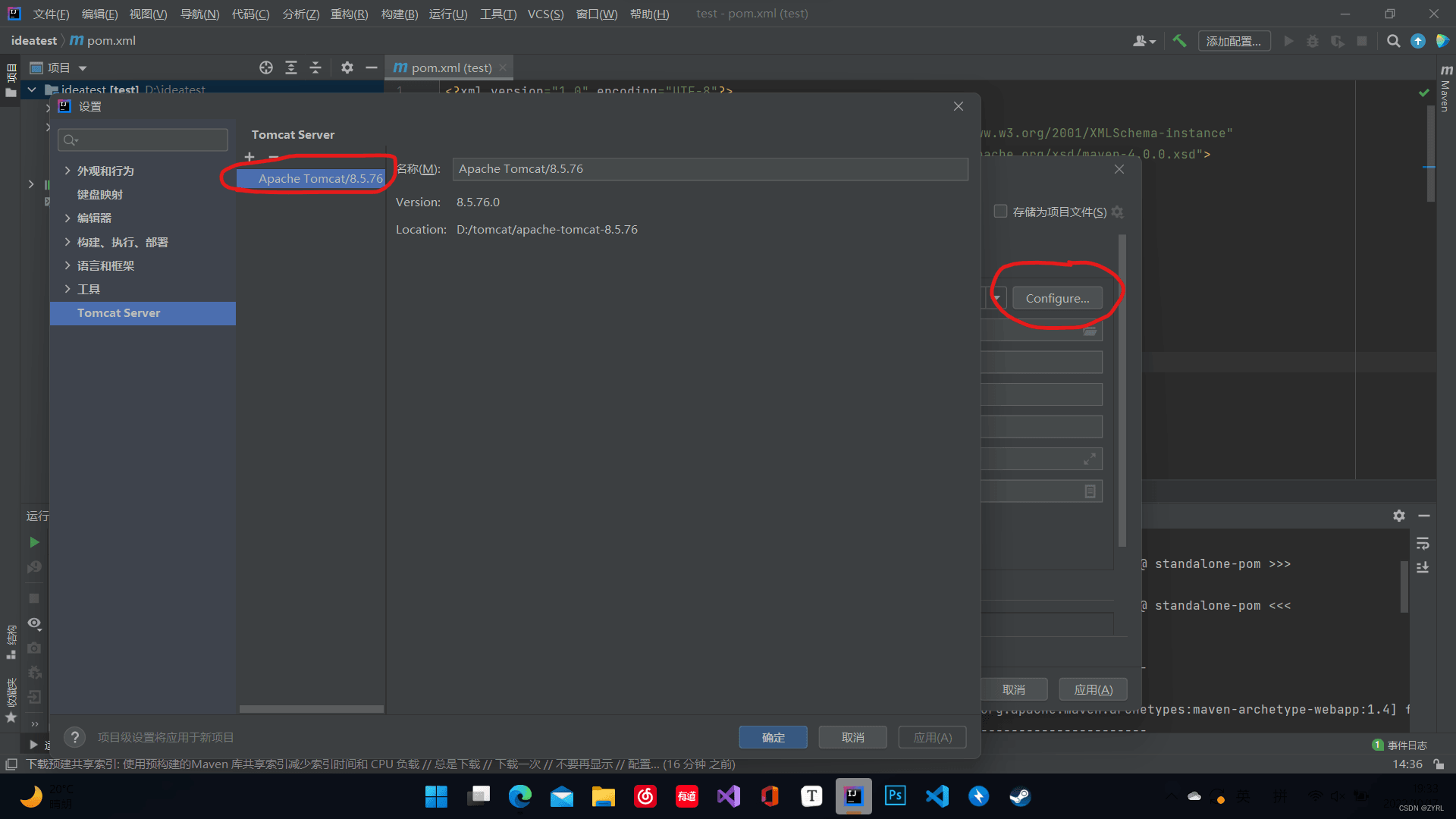Image resolution: width=1456 pixels, height=819 pixels.
Task: Open run panel settings gear icon
Action: 1399,516
